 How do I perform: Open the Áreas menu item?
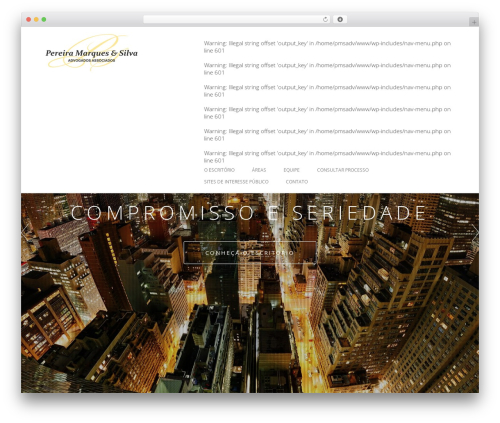[x=259, y=170]
